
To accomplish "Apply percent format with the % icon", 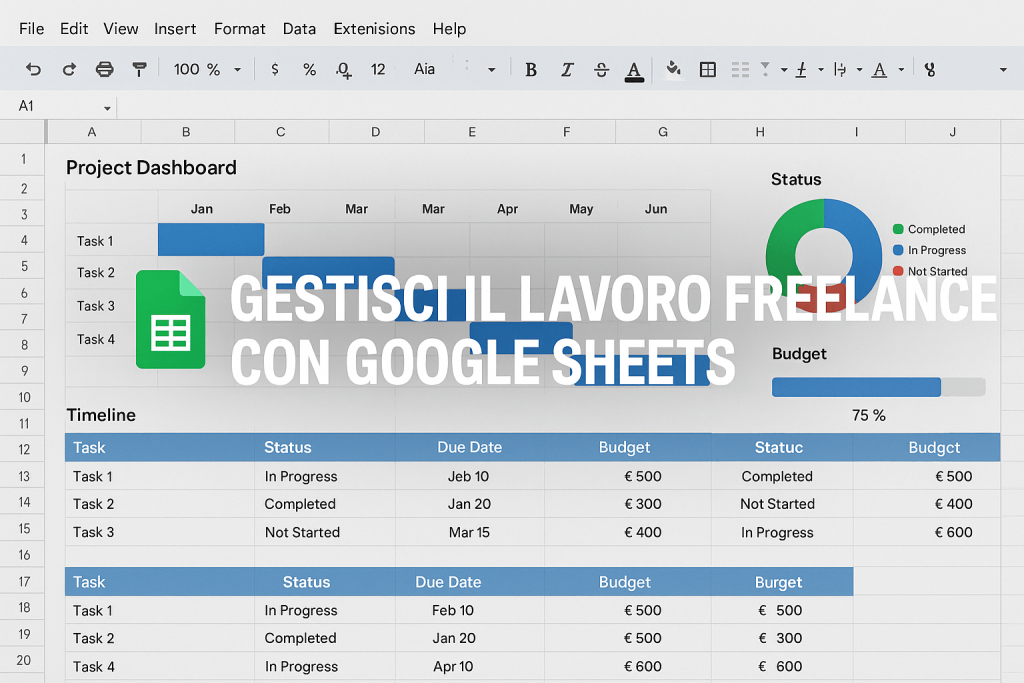I will [310, 69].
